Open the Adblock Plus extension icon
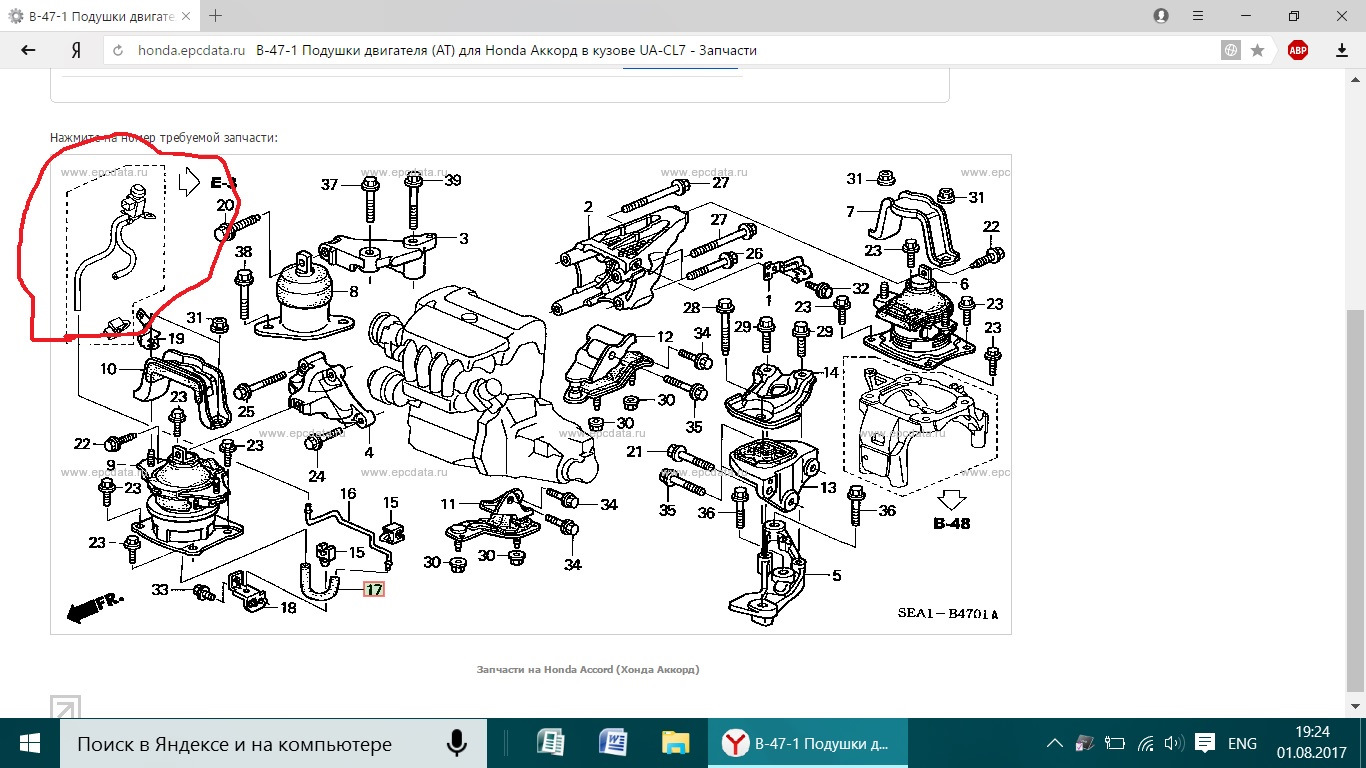Screen dimensions: 1366x768 click(1298, 50)
